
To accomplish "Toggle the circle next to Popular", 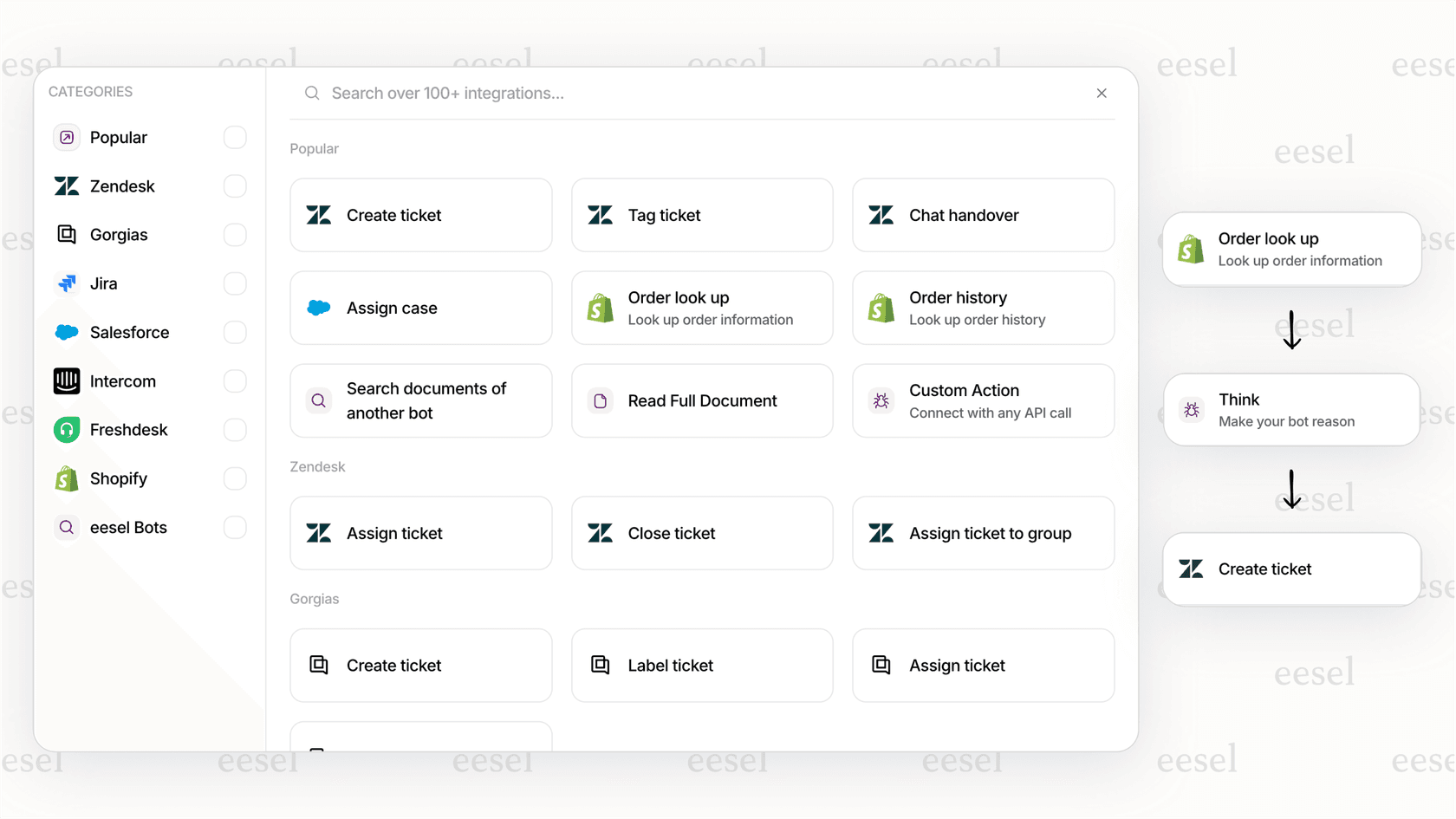I will [x=235, y=137].
